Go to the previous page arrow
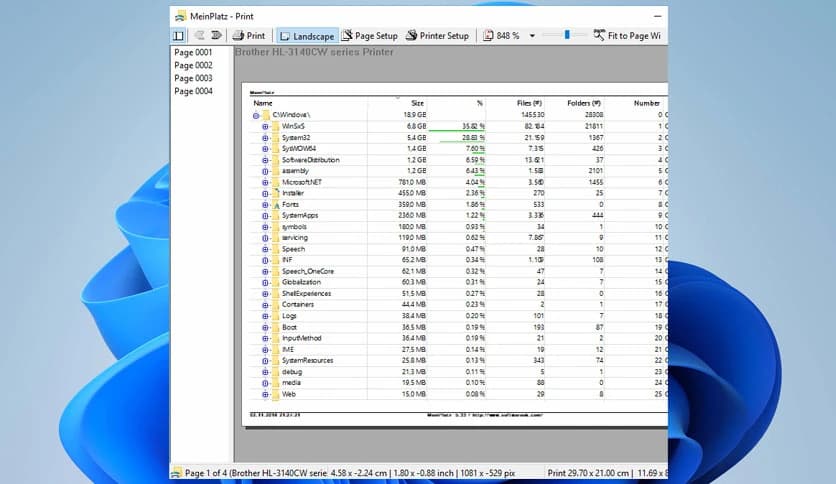This screenshot has height=484, width=836. point(199,36)
